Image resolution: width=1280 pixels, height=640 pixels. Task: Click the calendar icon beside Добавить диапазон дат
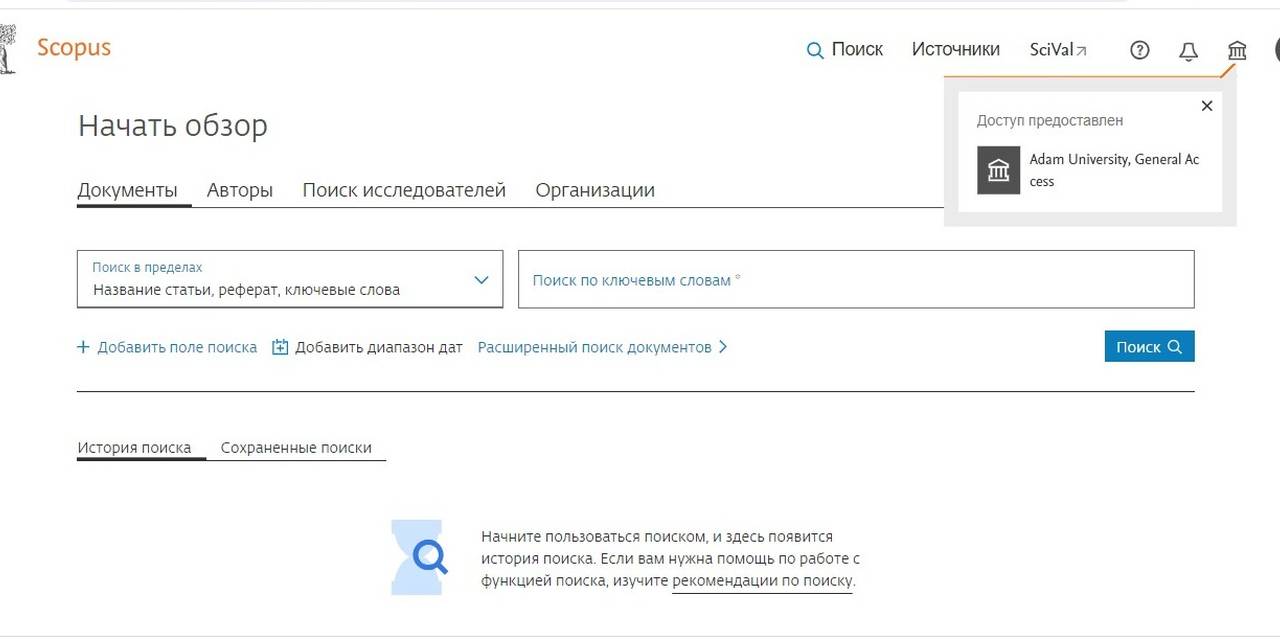(280, 346)
